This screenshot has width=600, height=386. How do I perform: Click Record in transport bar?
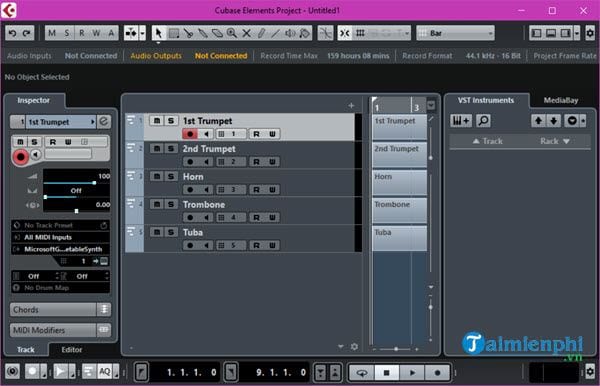437,372
